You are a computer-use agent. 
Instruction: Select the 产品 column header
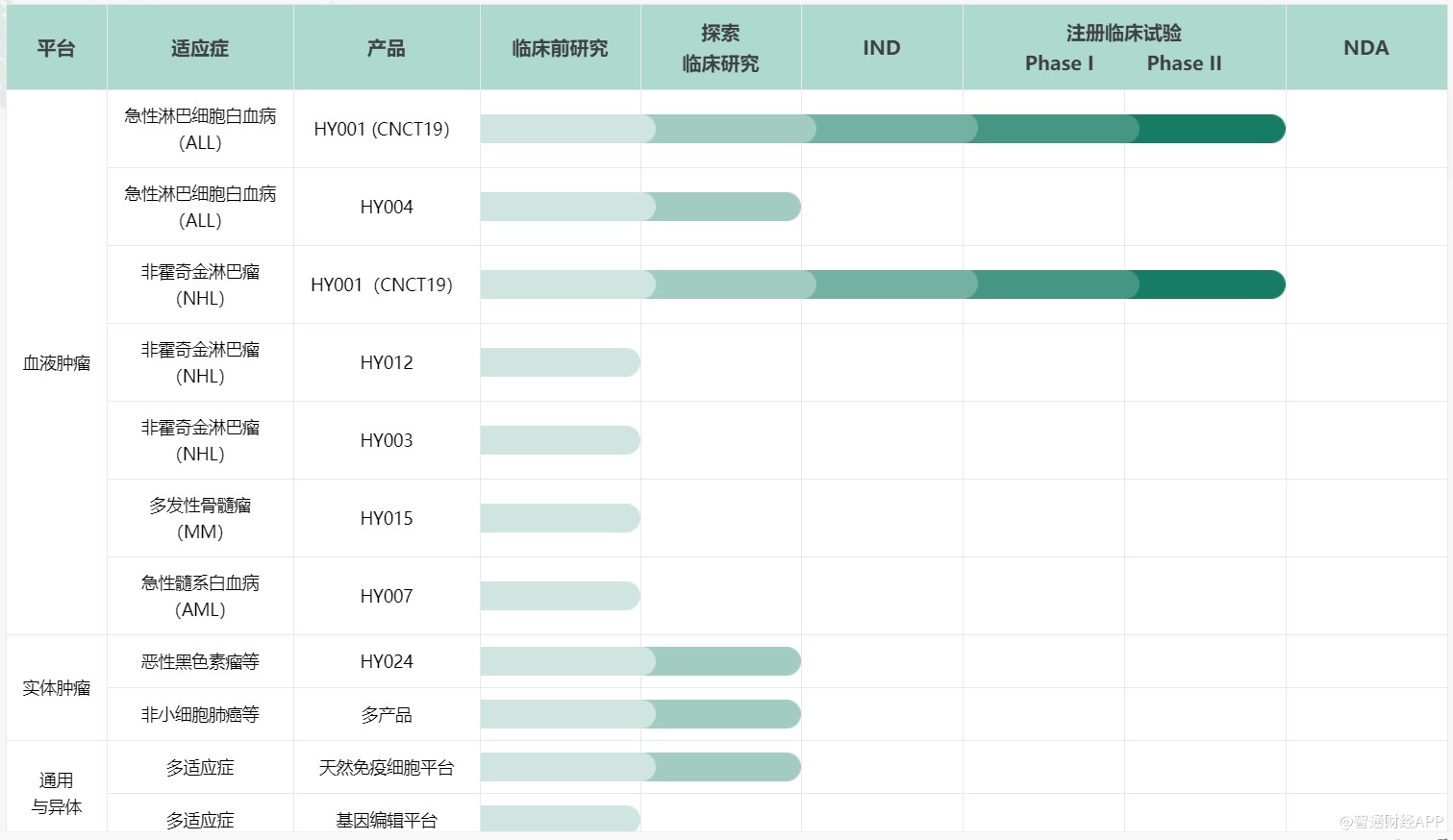click(385, 47)
